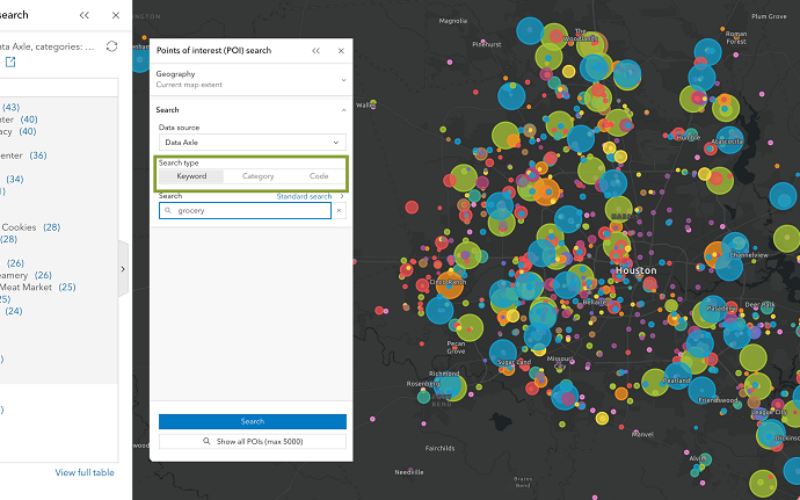Open results in new window icon
The image size is (800, 500).
(x=10, y=62)
